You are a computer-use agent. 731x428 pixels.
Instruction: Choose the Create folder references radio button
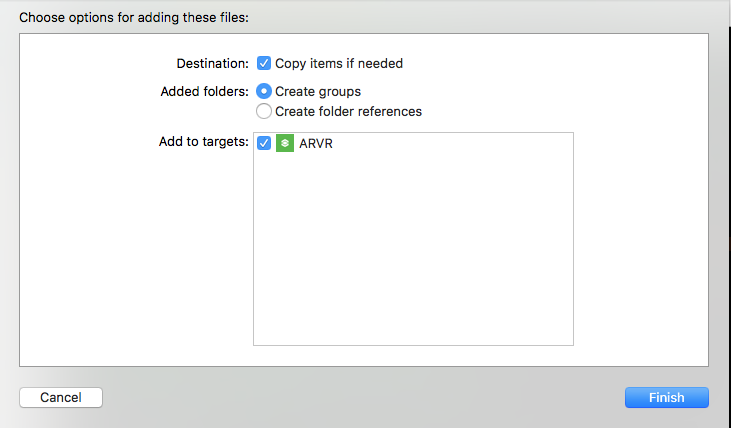pyautogui.click(x=264, y=111)
